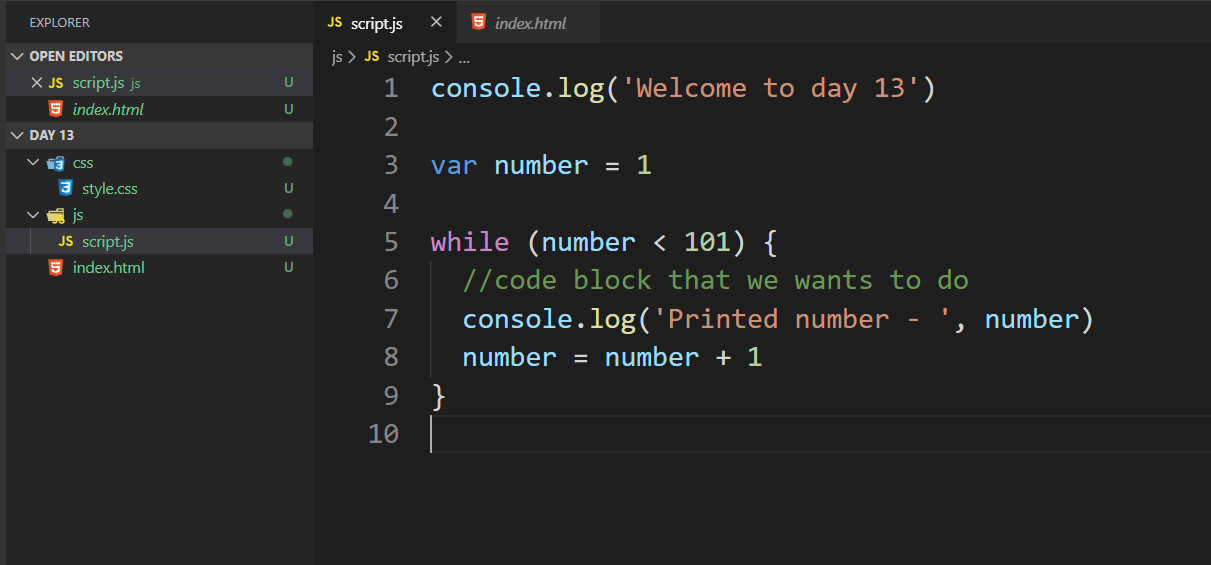The image size is (1211, 565).
Task: Open index.html in the DAY 13 tree
Action: pyautogui.click(x=109, y=268)
